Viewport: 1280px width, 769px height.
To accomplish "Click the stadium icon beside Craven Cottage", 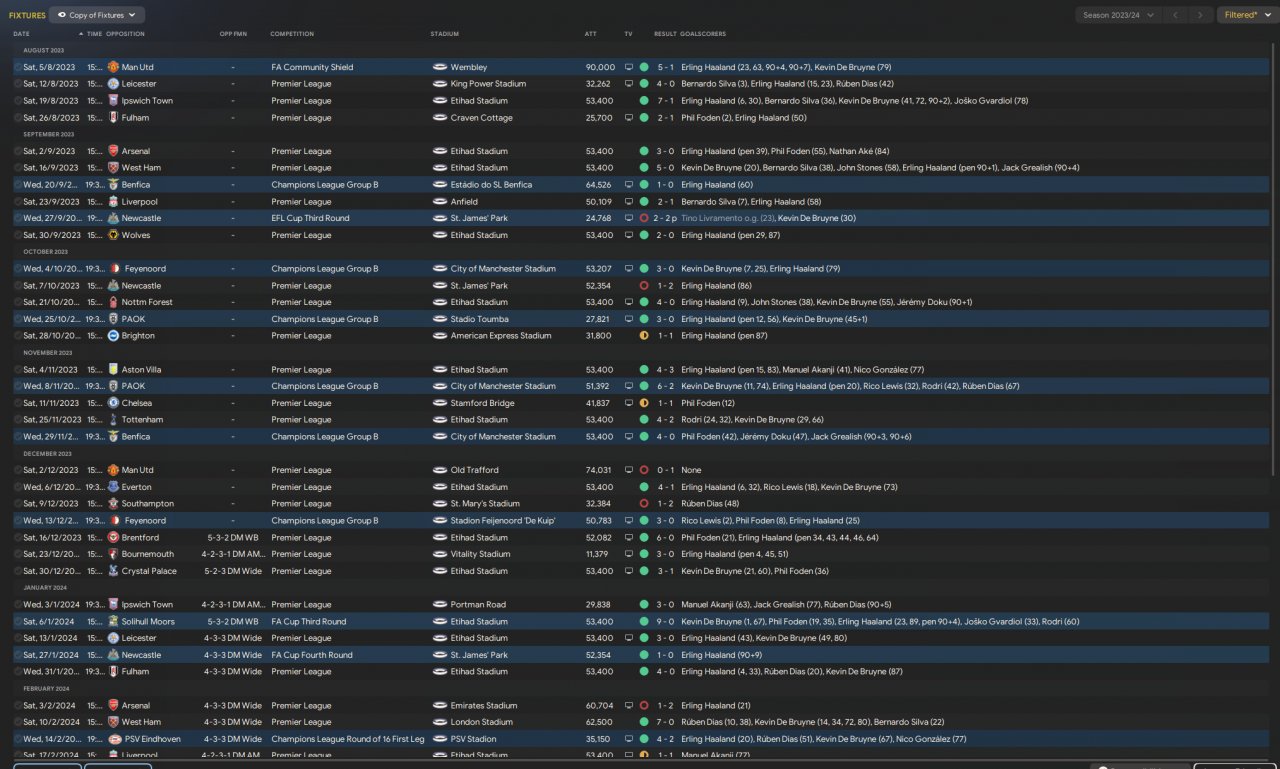I will (440, 117).
